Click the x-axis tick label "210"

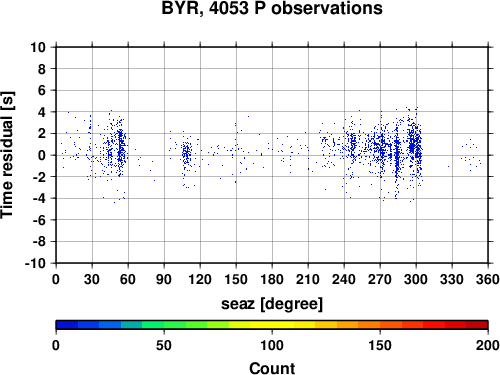point(308,279)
